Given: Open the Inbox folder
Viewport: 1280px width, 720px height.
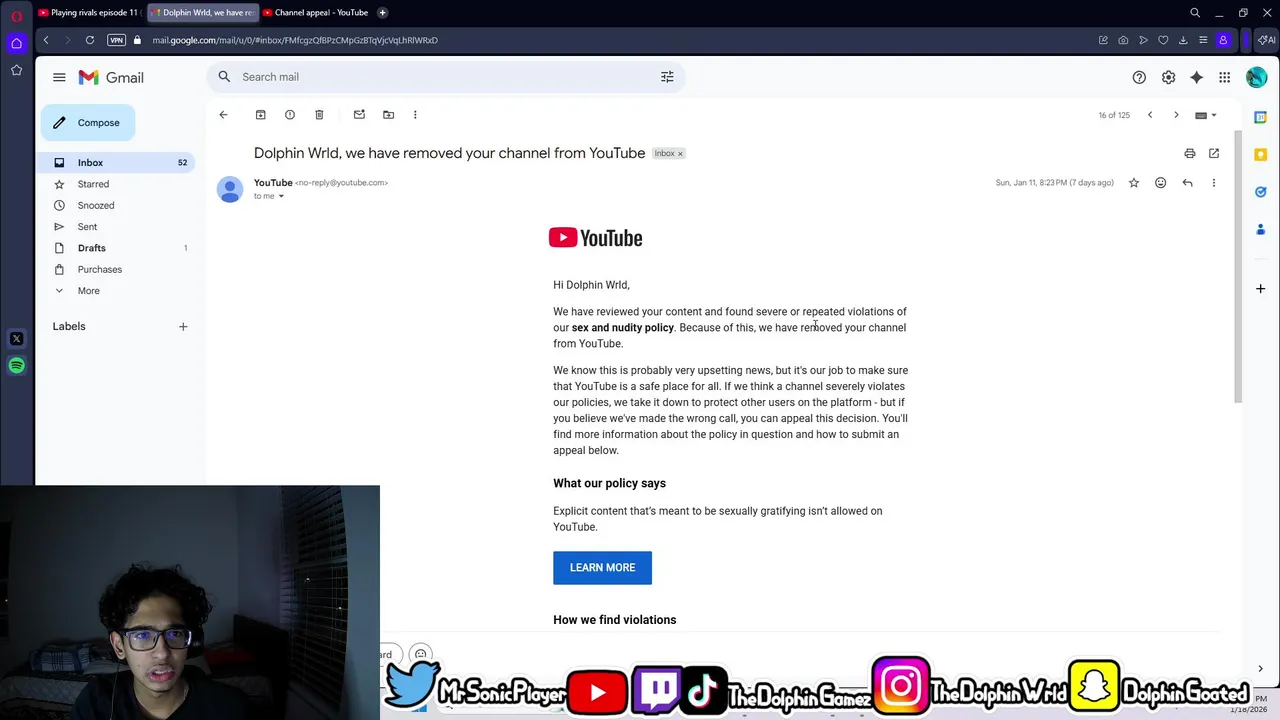Looking at the screenshot, I should [118, 163].
